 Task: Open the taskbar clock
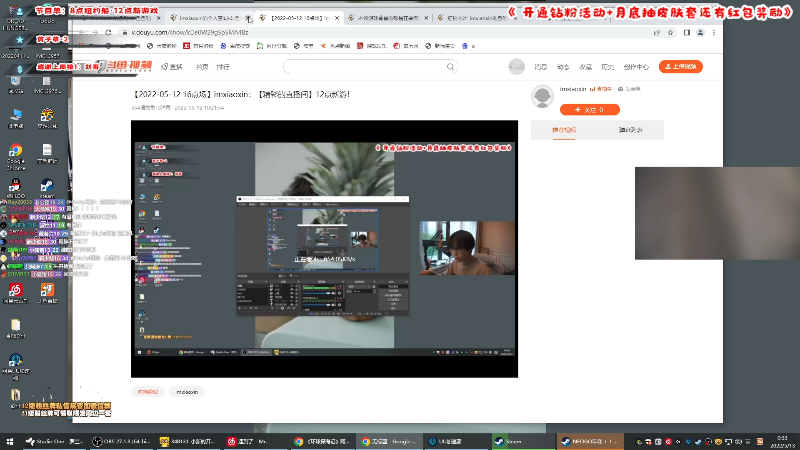783,441
